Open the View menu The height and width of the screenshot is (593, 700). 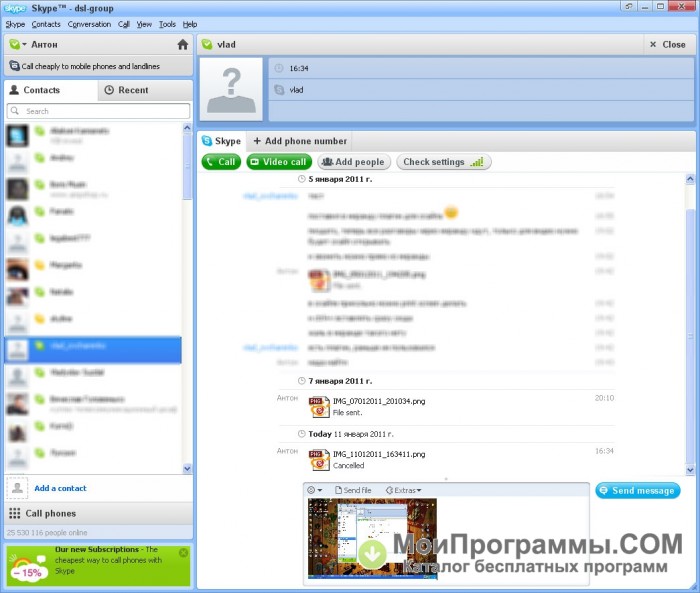pyautogui.click(x=144, y=24)
